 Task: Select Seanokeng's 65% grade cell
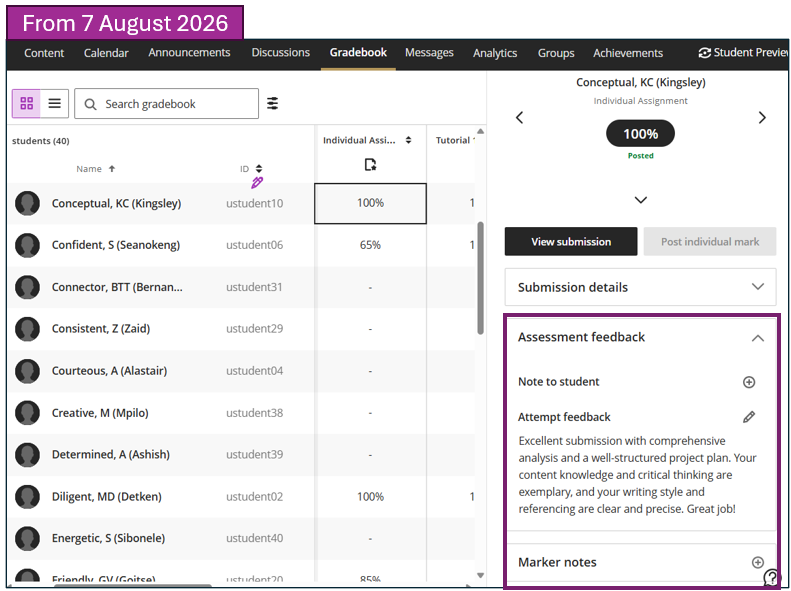(370, 245)
